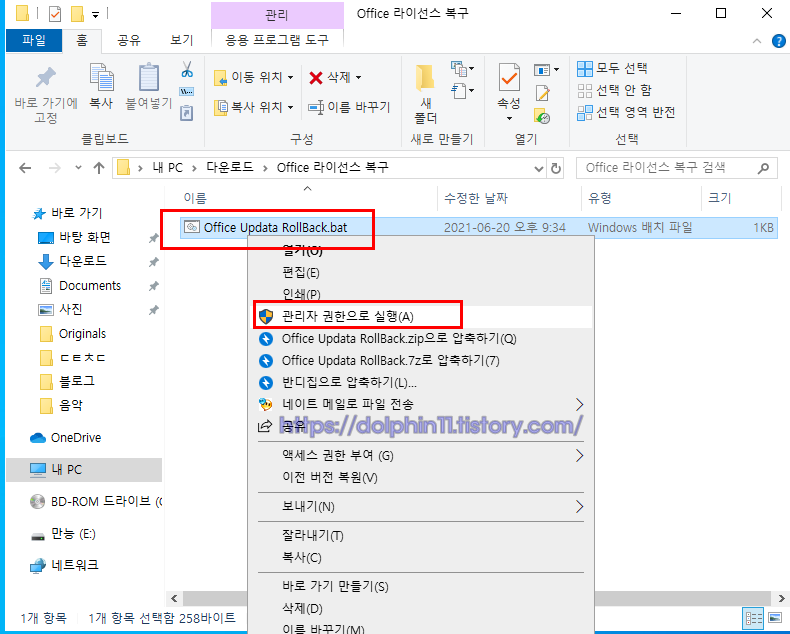Click the red X Delete (삭제) icon
This screenshot has height=634, width=790.
(x=316, y=78)
